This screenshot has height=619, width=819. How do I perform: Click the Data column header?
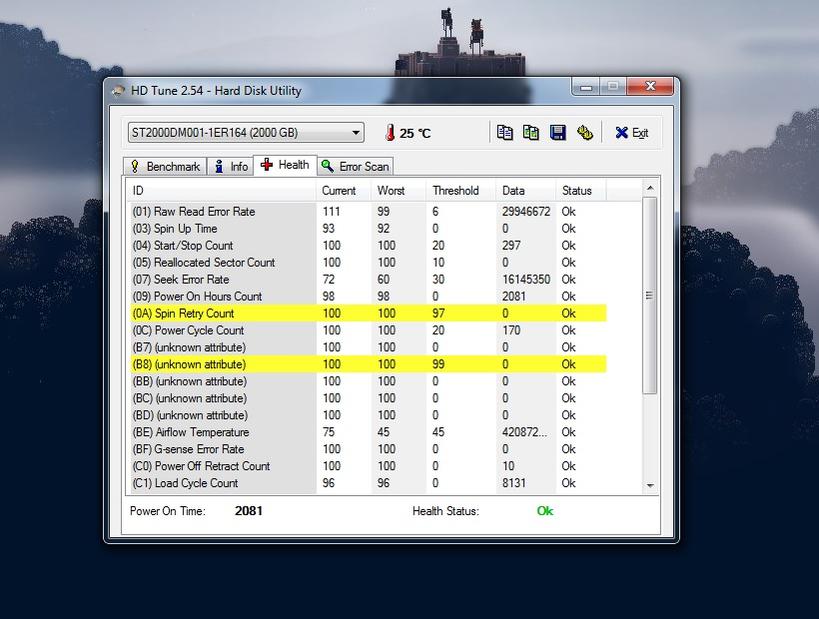(525, 191)
